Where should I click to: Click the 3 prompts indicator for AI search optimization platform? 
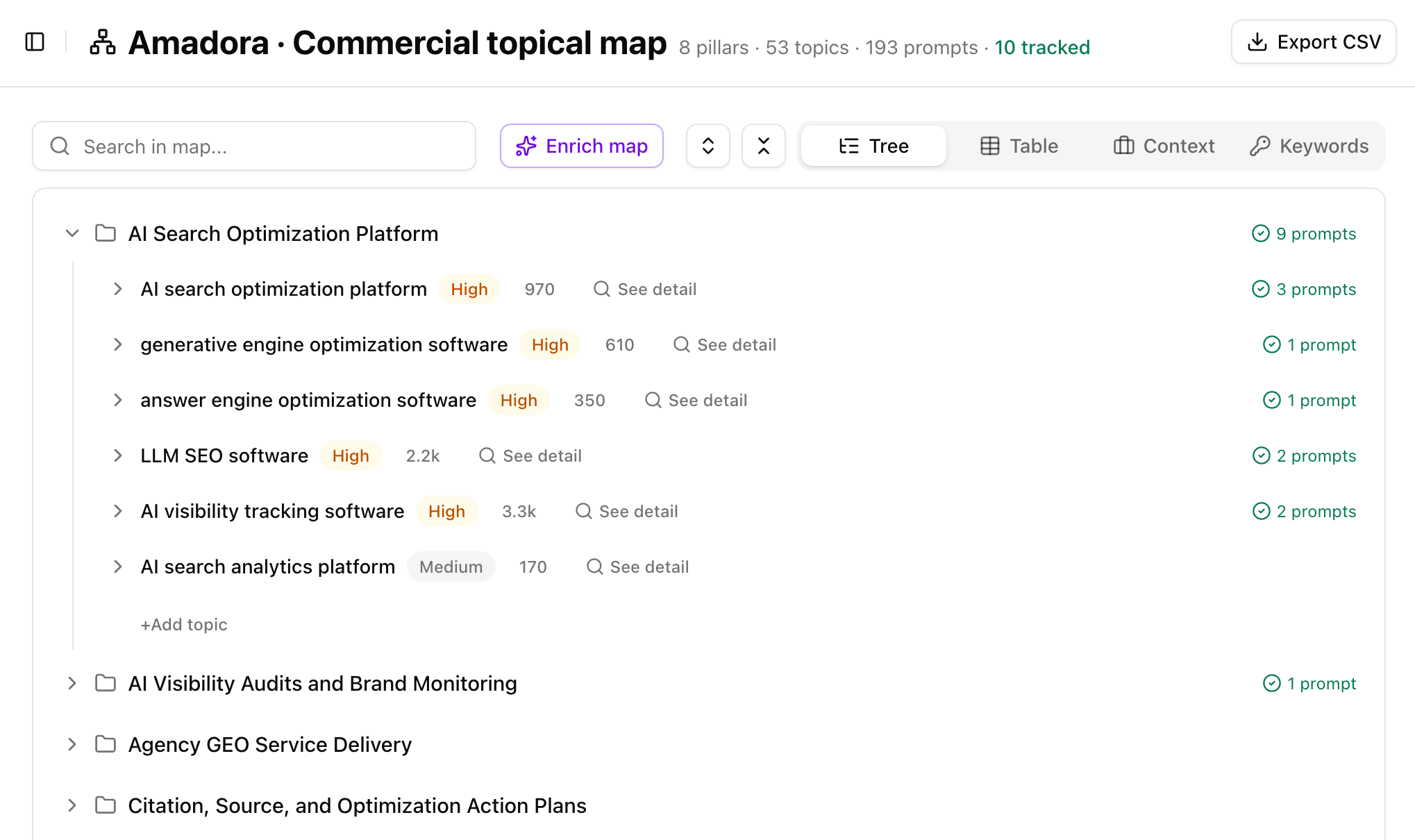click(1303, 289)
